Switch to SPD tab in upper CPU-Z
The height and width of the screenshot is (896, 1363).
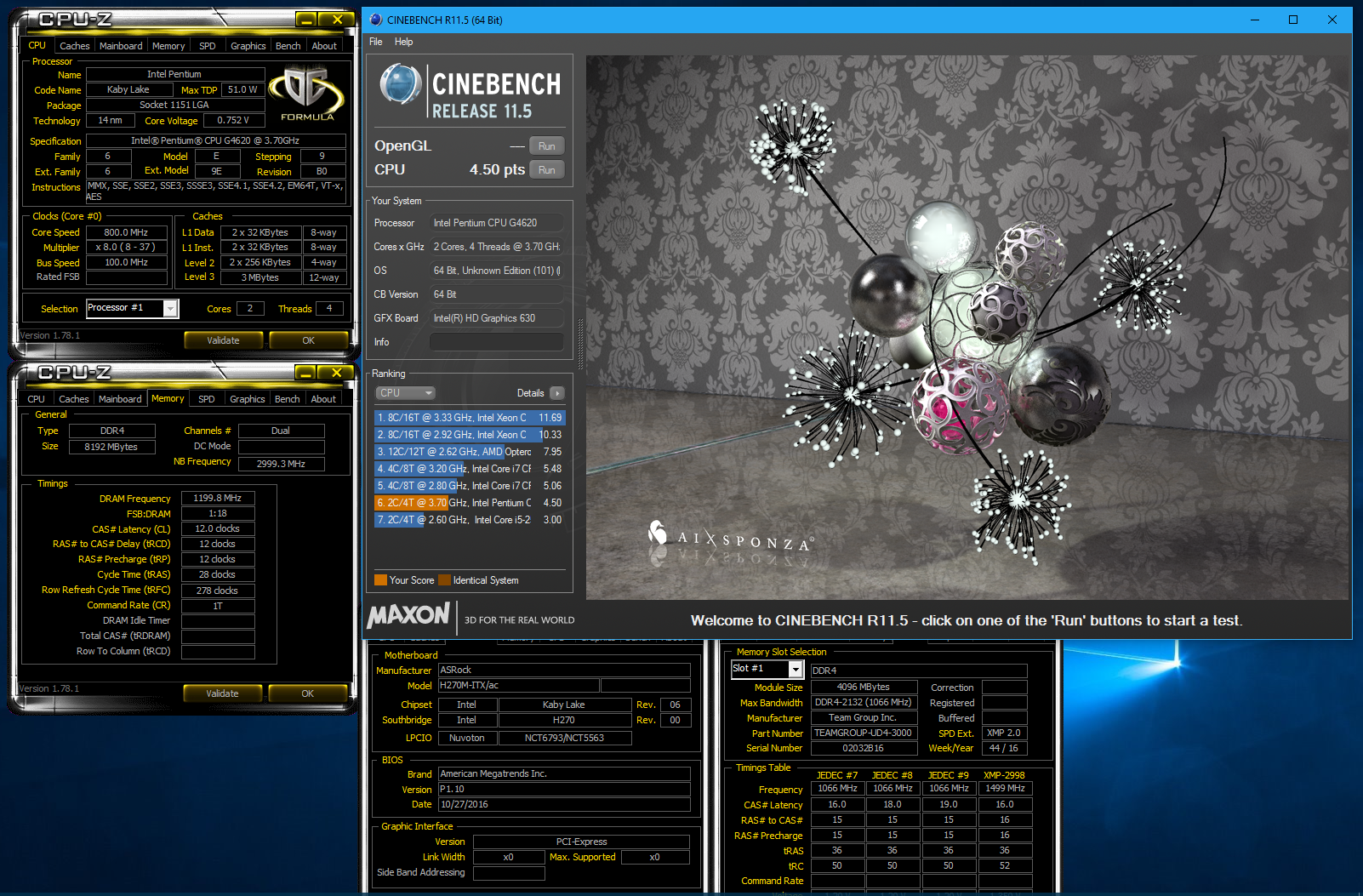(x=208, y=46)
